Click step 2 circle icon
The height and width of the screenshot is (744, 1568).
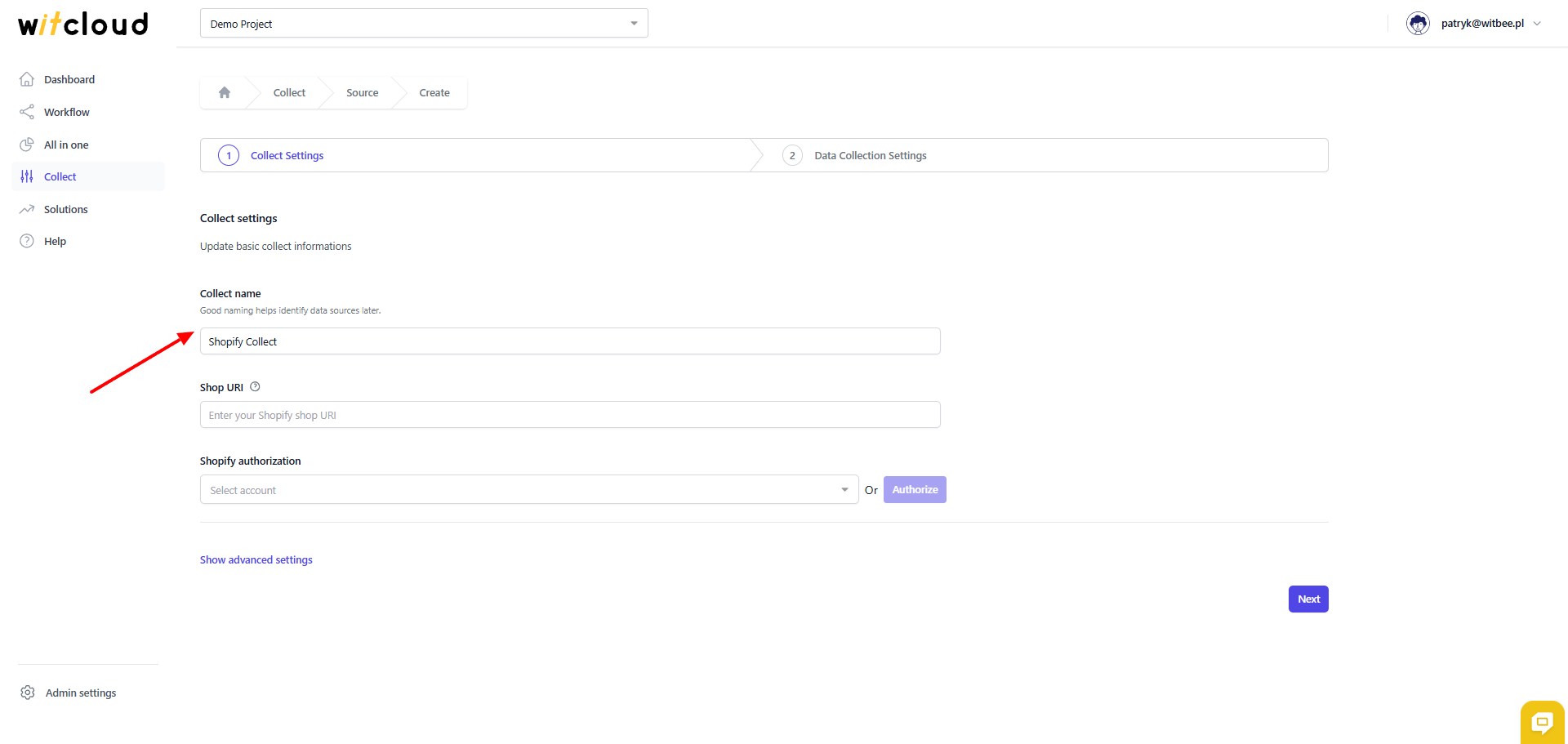point(792,155)
